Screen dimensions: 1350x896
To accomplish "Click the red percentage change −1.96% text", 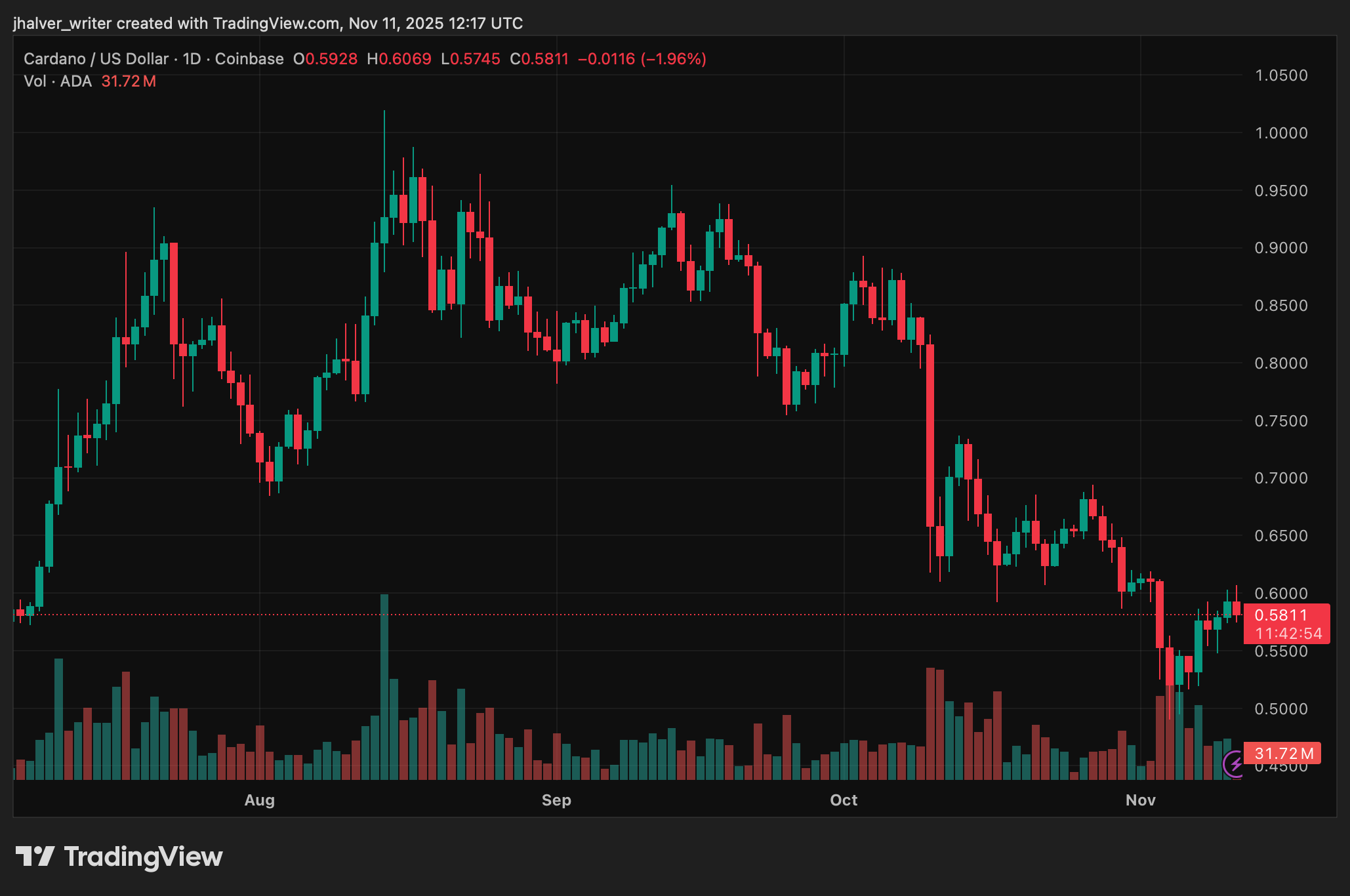I will [674, 59].
